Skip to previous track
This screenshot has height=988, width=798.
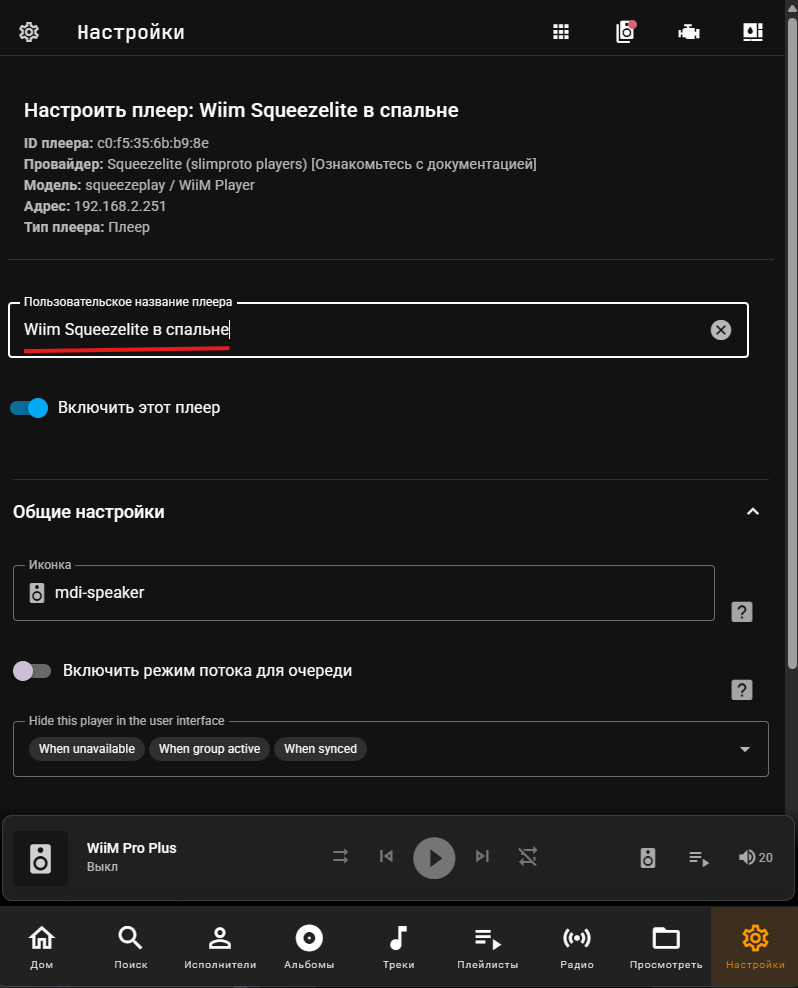coord(386,856)
